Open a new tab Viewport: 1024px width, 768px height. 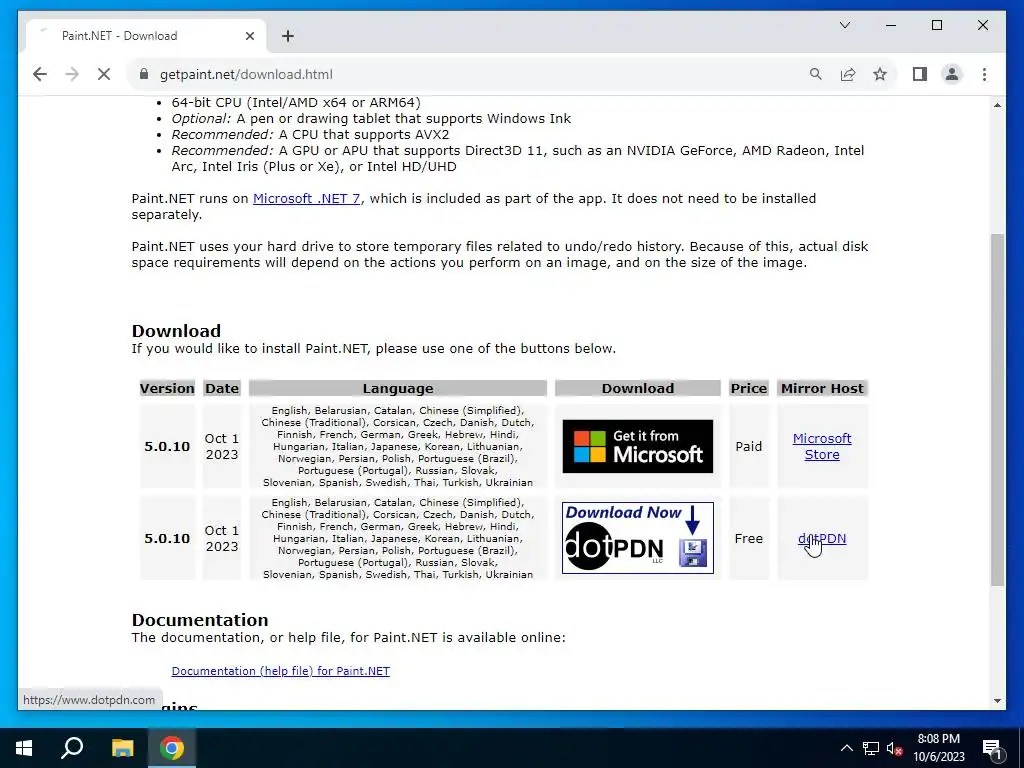pos(288,36)
